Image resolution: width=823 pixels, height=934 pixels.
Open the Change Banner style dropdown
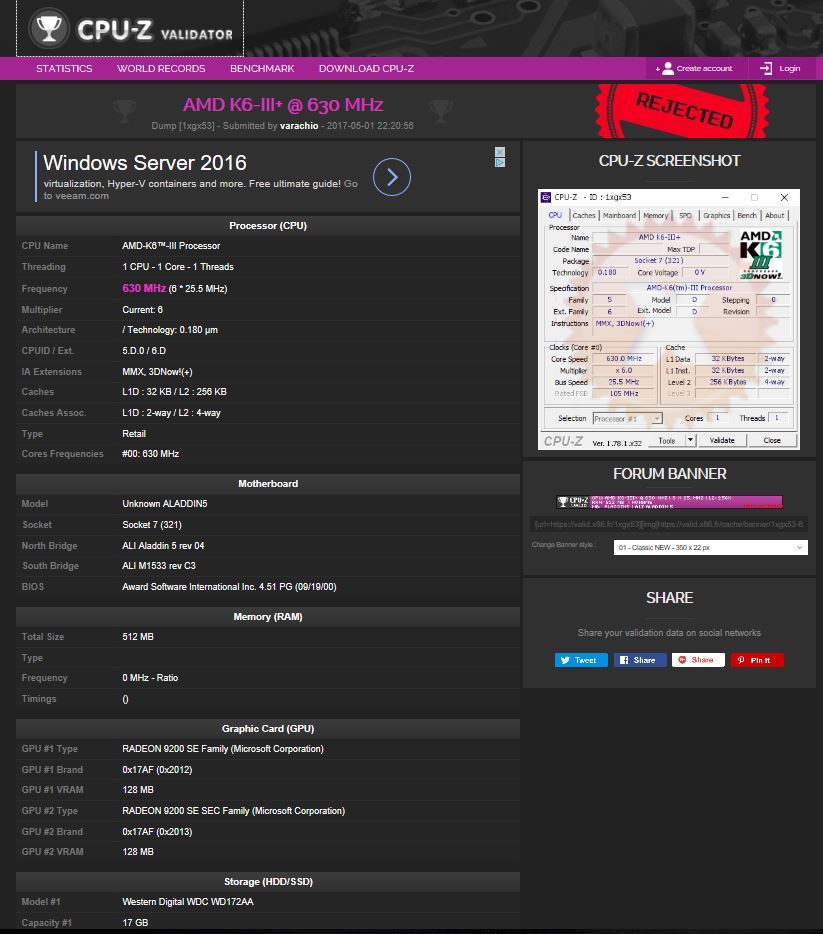(710, 547)
